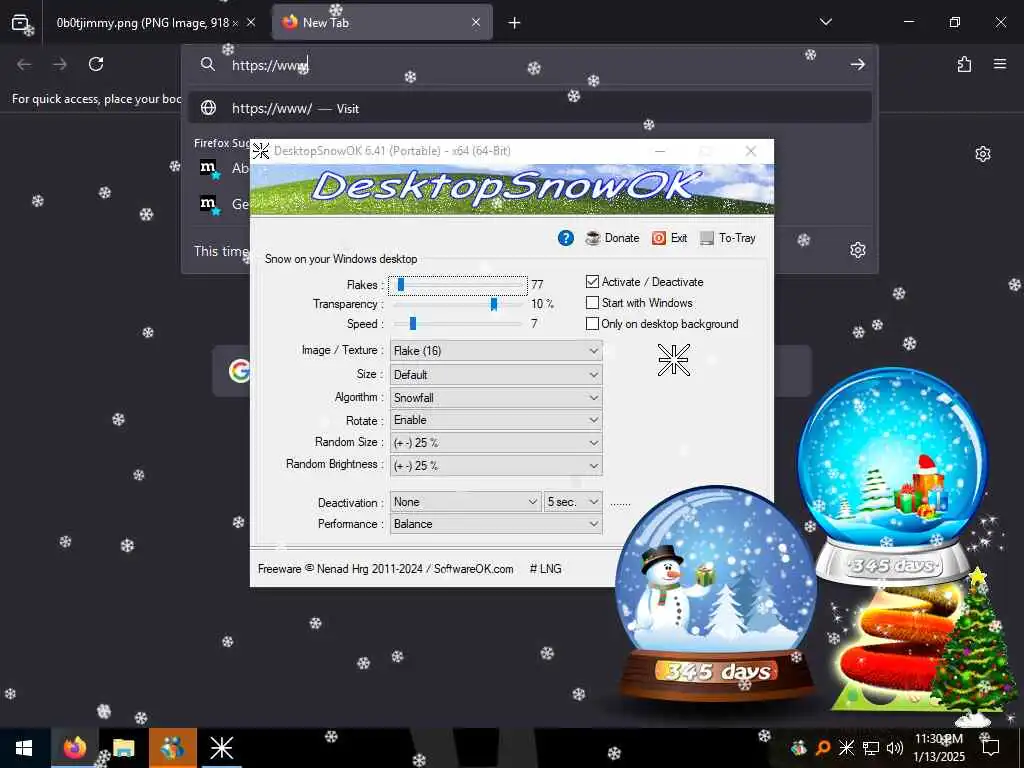This screenshot has width=1024, height=768.
Task: Open the Performance dropdown showing Balance
Action: click(x=496, y=524)
